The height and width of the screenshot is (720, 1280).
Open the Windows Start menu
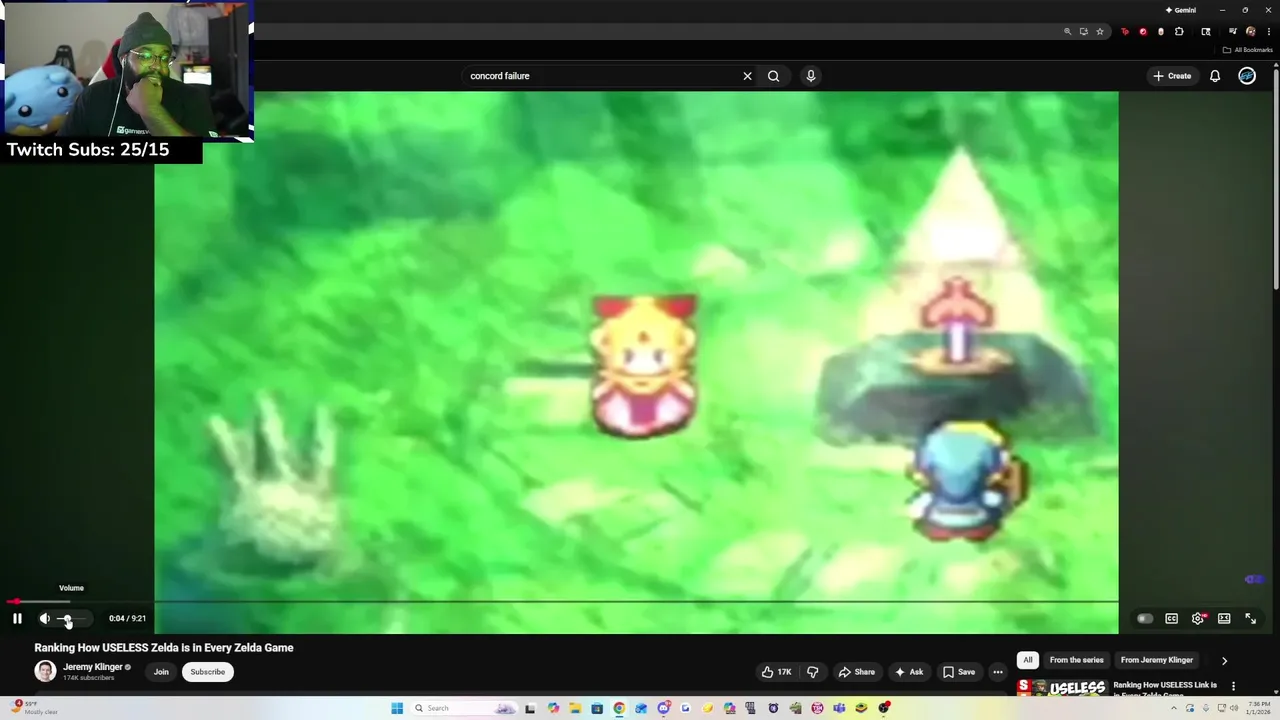coord(397,708)
